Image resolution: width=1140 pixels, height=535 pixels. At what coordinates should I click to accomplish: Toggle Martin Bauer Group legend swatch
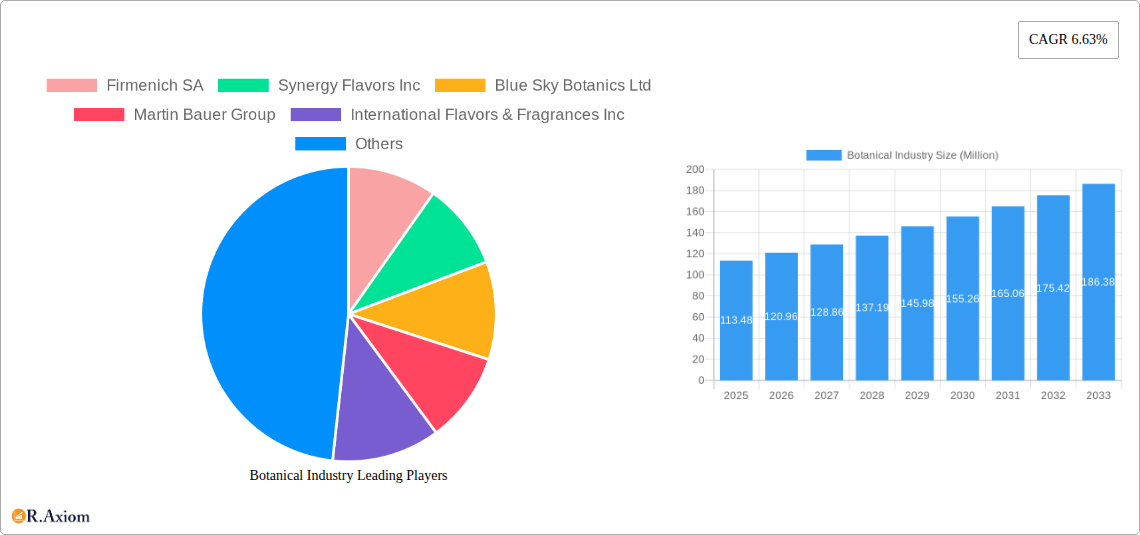tap(100, 115)
